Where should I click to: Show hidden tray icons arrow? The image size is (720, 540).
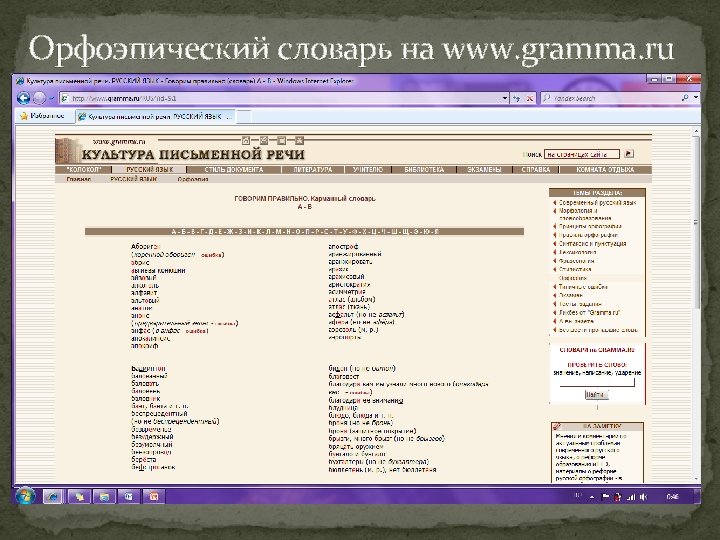[592, 497]
